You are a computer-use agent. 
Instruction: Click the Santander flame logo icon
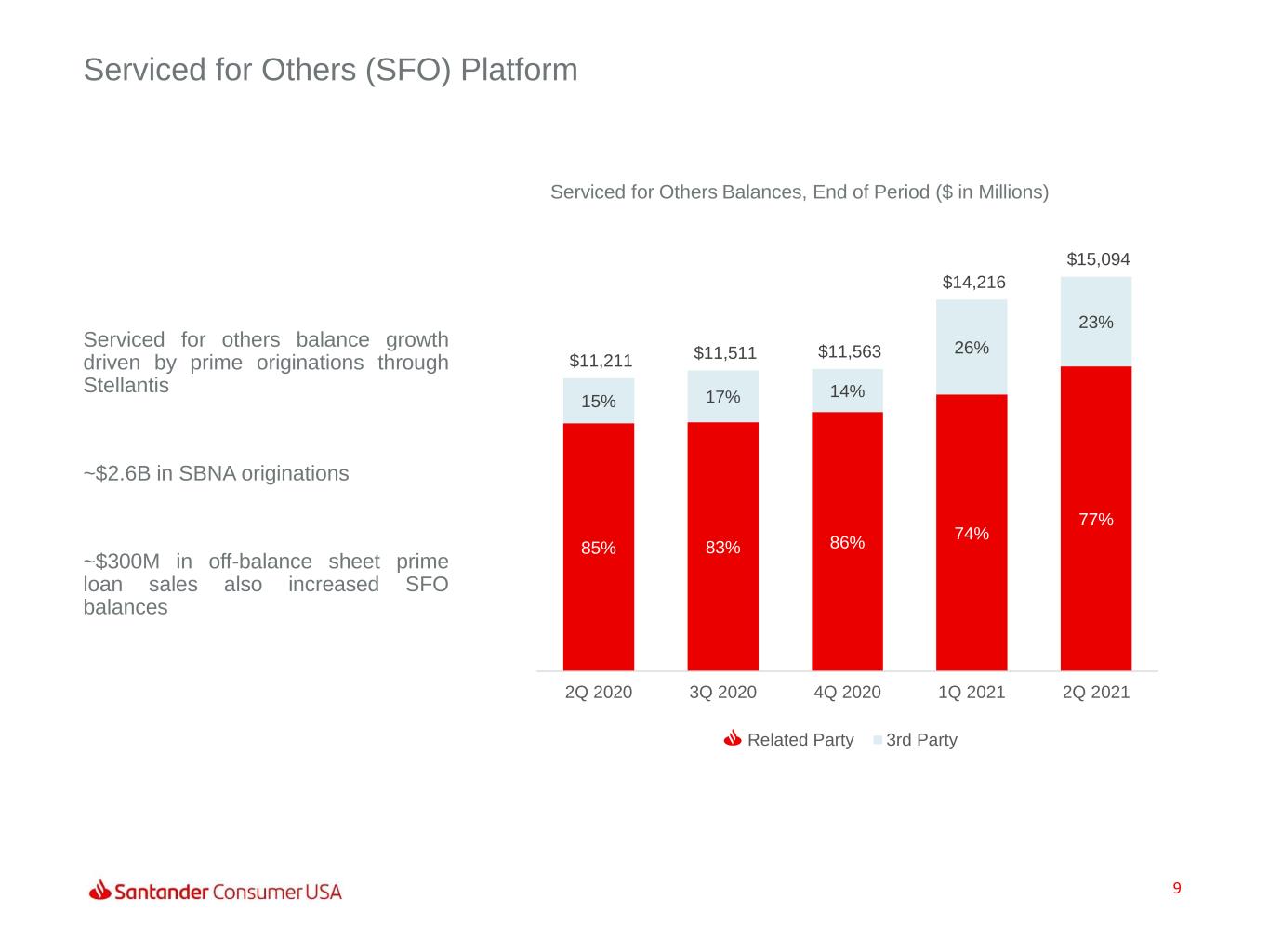point(99,890)
